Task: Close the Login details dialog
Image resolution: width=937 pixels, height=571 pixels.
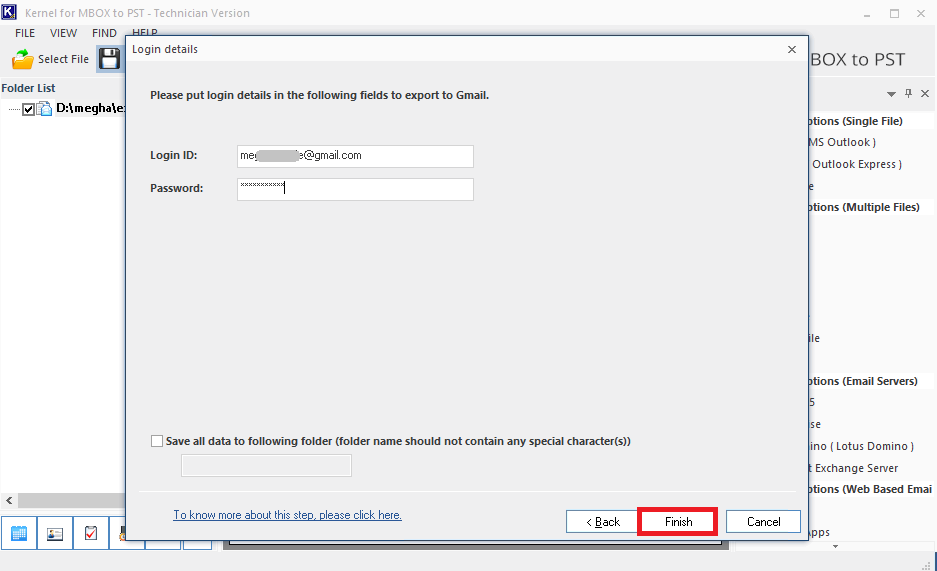Action: (792, 49)
